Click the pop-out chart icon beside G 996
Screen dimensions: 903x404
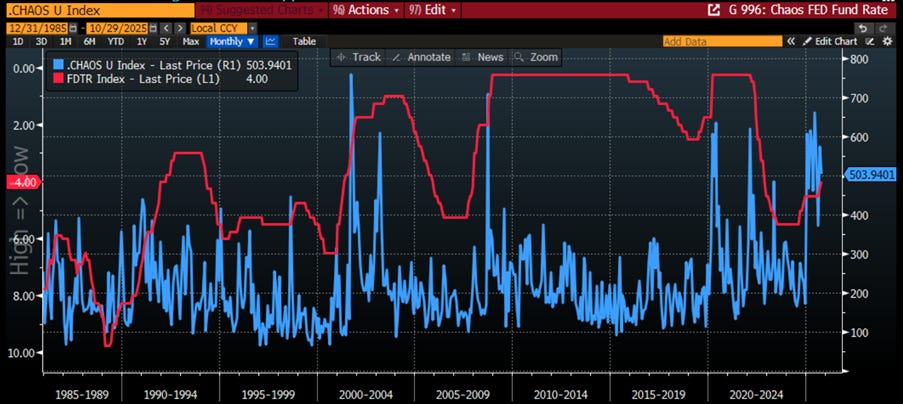(714, 10)
